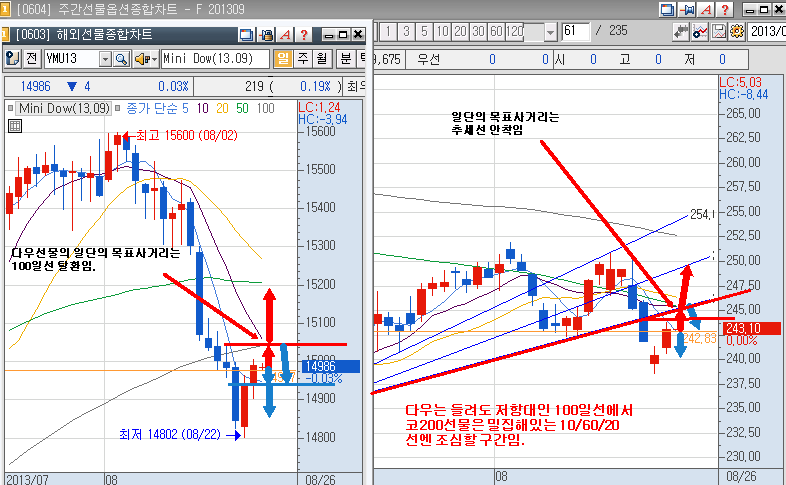Image resolution: width=786 pixels, height=485 pixels.
Task: Switch to the weekly (주) period
Action: 301,58
